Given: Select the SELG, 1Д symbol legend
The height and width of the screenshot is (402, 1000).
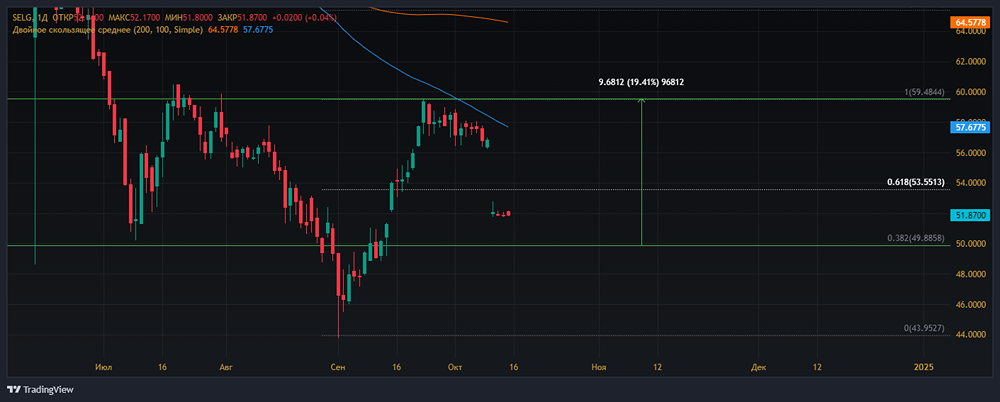Looking at the screenshot, I should click(31, 17).
